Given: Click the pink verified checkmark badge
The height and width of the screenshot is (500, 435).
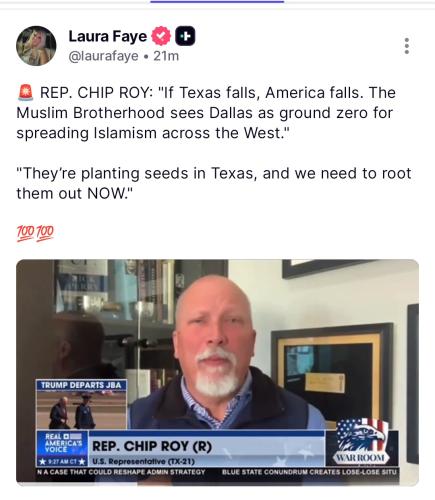Looking at the screenshot, I should pyautogui.click(x=161, y=36).
